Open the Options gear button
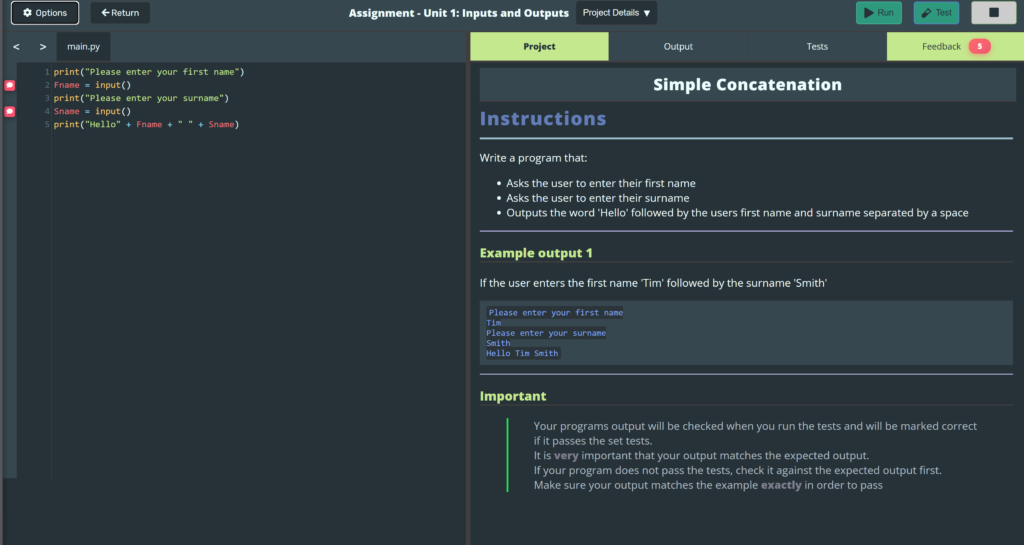1024x545 pixels. 45,13
